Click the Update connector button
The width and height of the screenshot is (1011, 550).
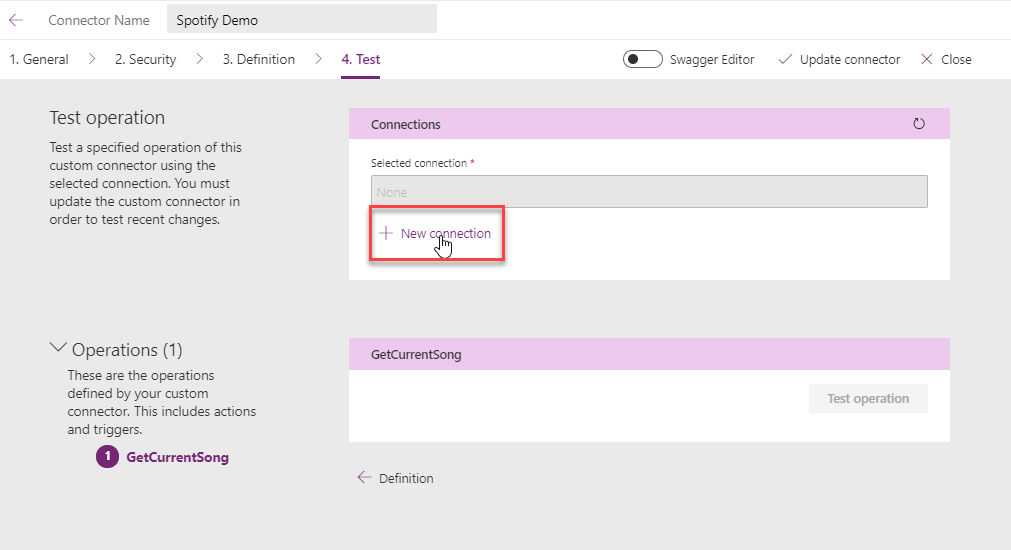point(849,59)
